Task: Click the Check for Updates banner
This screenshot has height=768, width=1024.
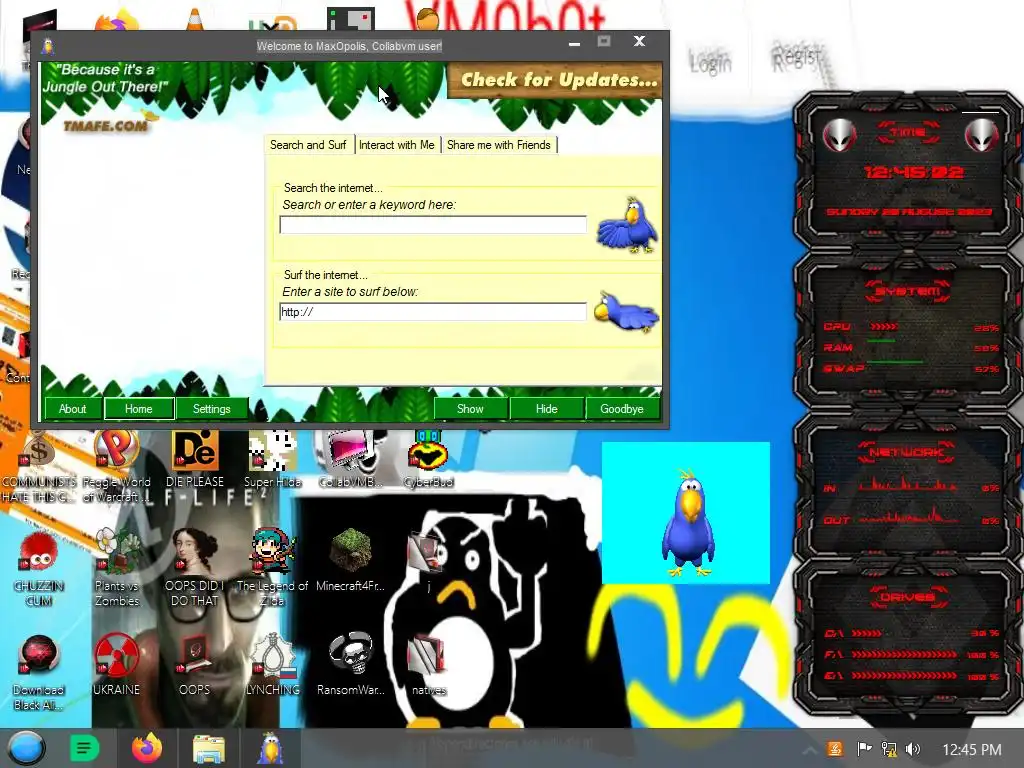Action: [x=555, y=80]
